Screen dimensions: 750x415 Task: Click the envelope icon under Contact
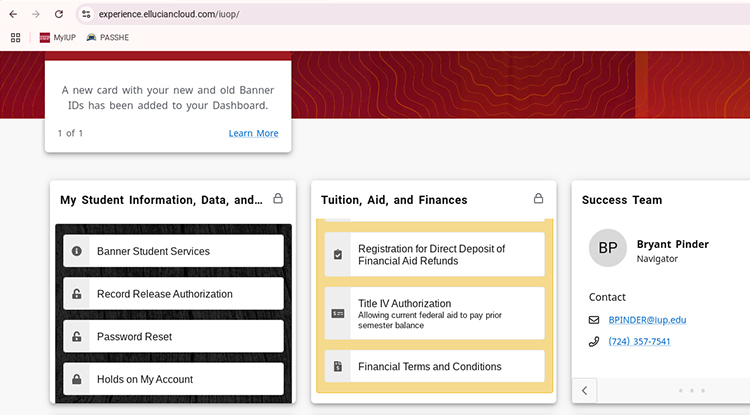pos(594,320)
